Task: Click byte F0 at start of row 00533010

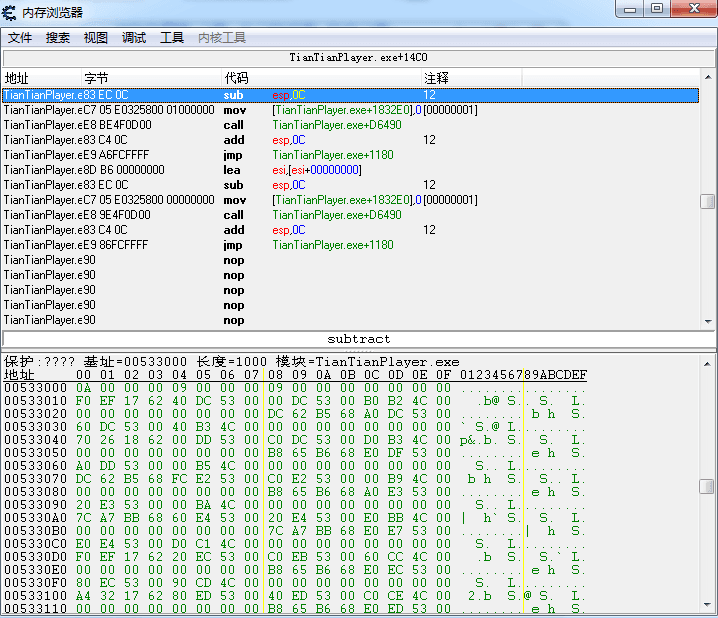Action: (83, 401)
